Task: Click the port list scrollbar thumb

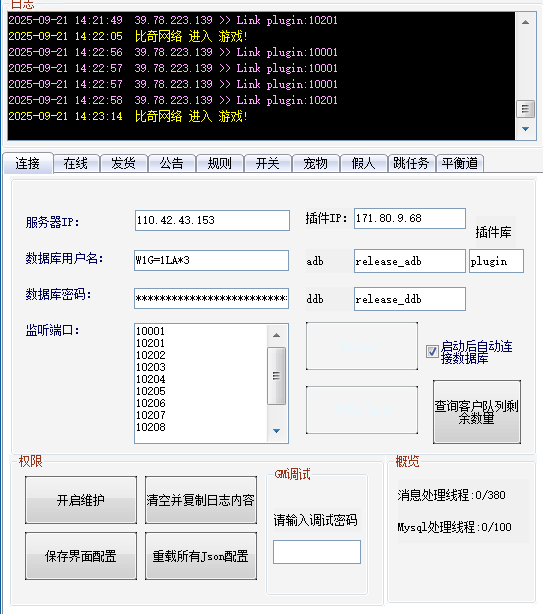Action: pyautogui.click(x=276, y=376)
